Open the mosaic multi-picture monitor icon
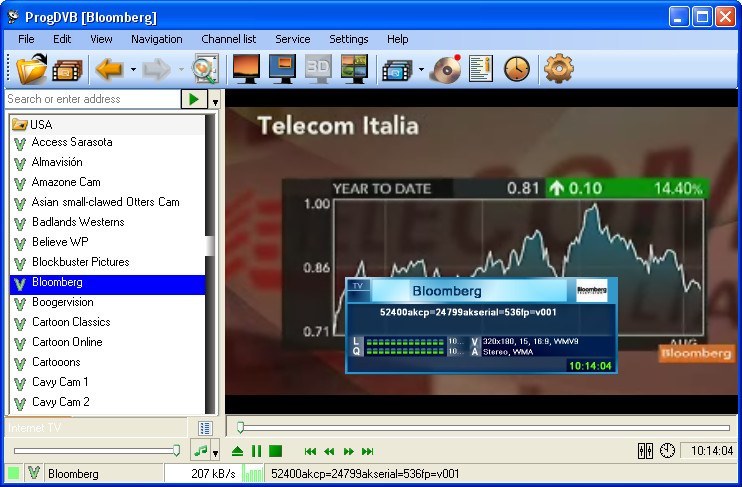742x487 pixels. point(354,69)
